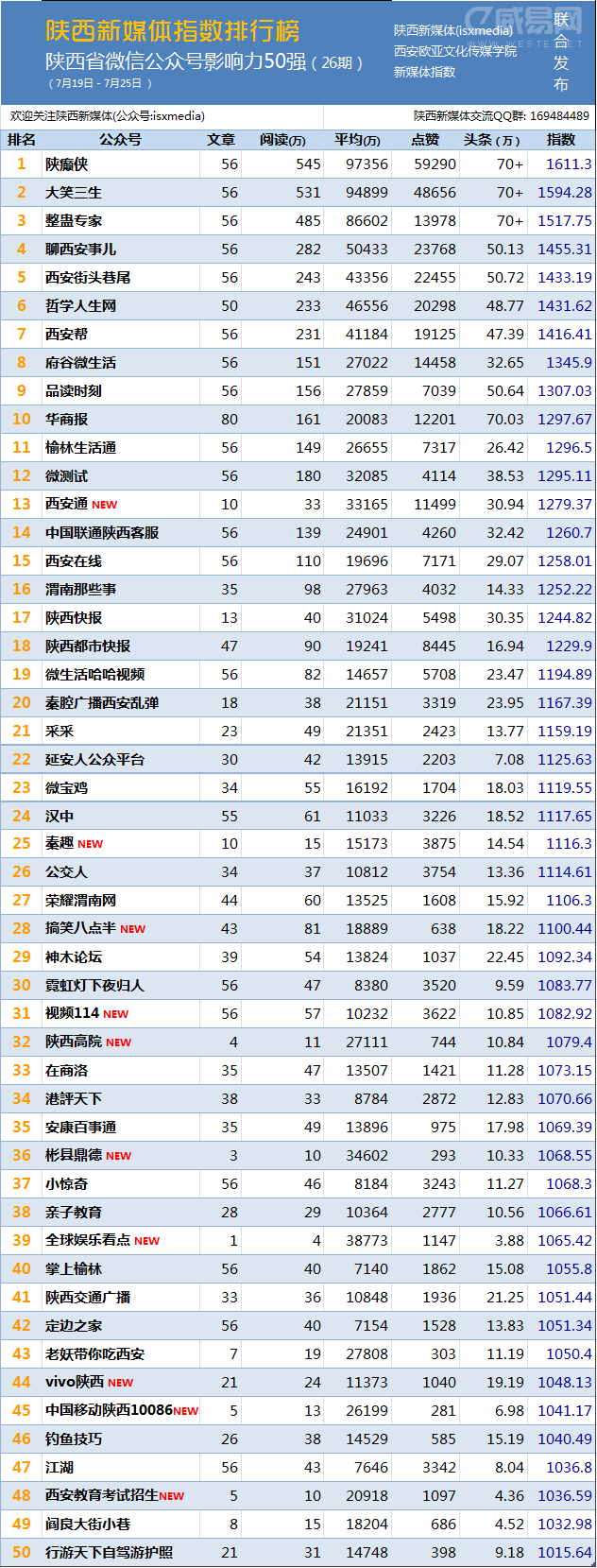Click the 陕西新媒体指数排行榜 title

tap(173, 31)
